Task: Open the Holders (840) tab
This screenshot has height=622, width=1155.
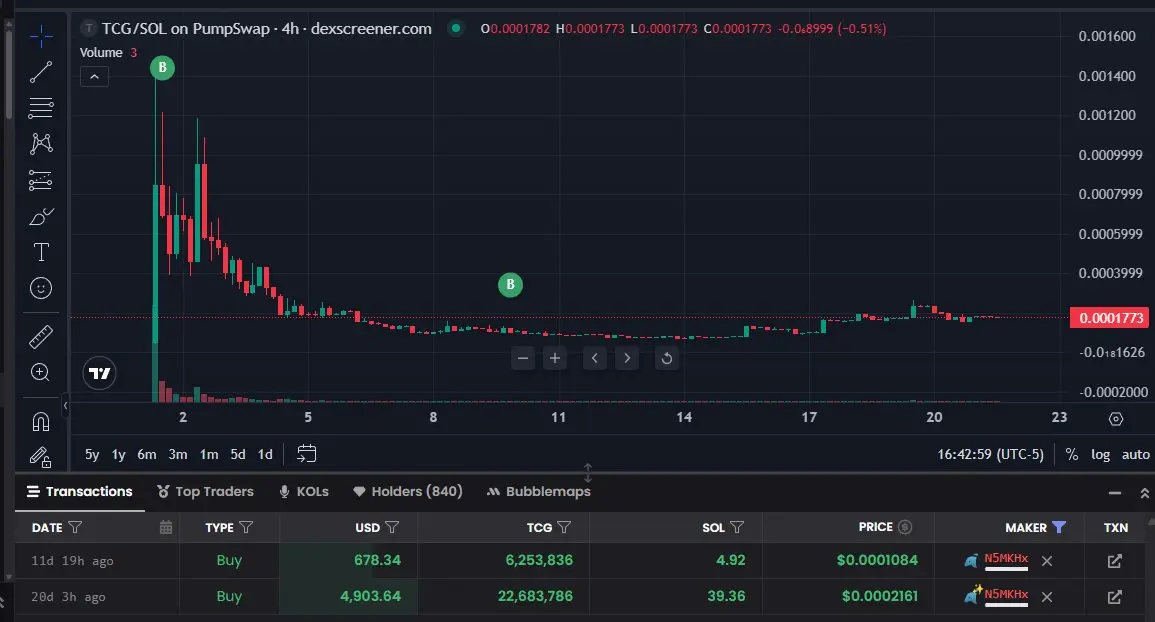Action: click(408, 492)
